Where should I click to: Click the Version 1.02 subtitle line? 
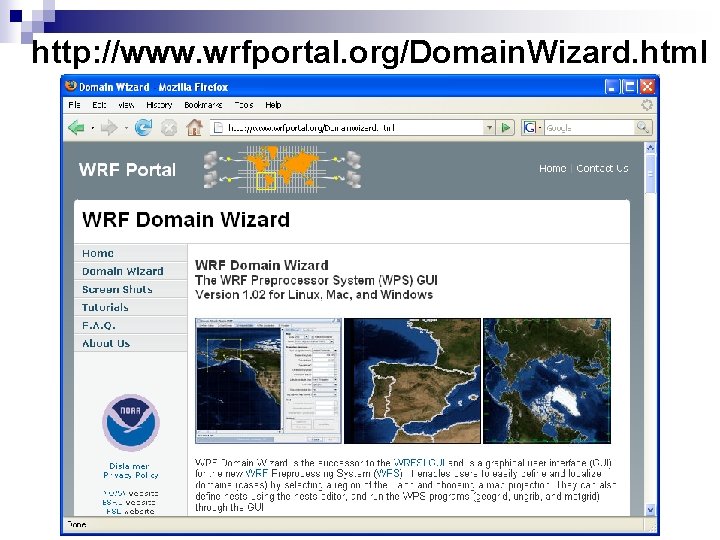point(314,294)
